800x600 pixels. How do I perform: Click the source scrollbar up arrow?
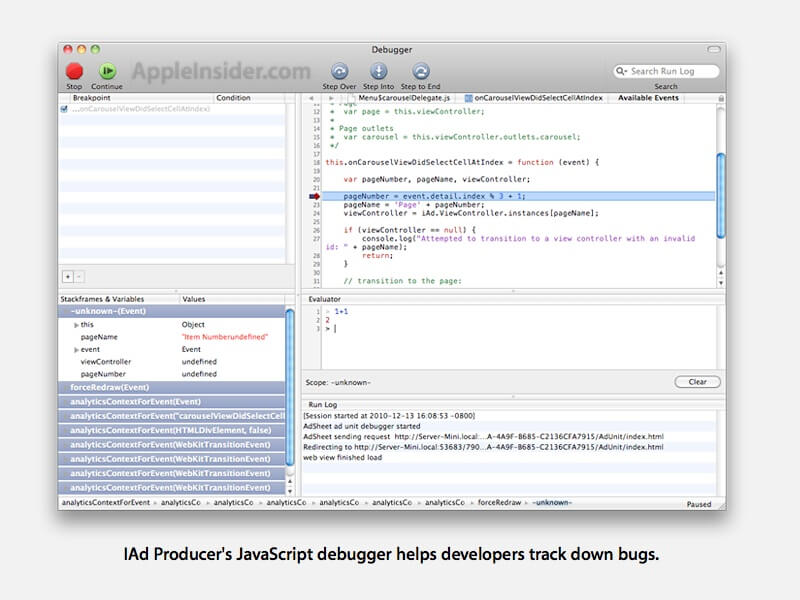721,273
